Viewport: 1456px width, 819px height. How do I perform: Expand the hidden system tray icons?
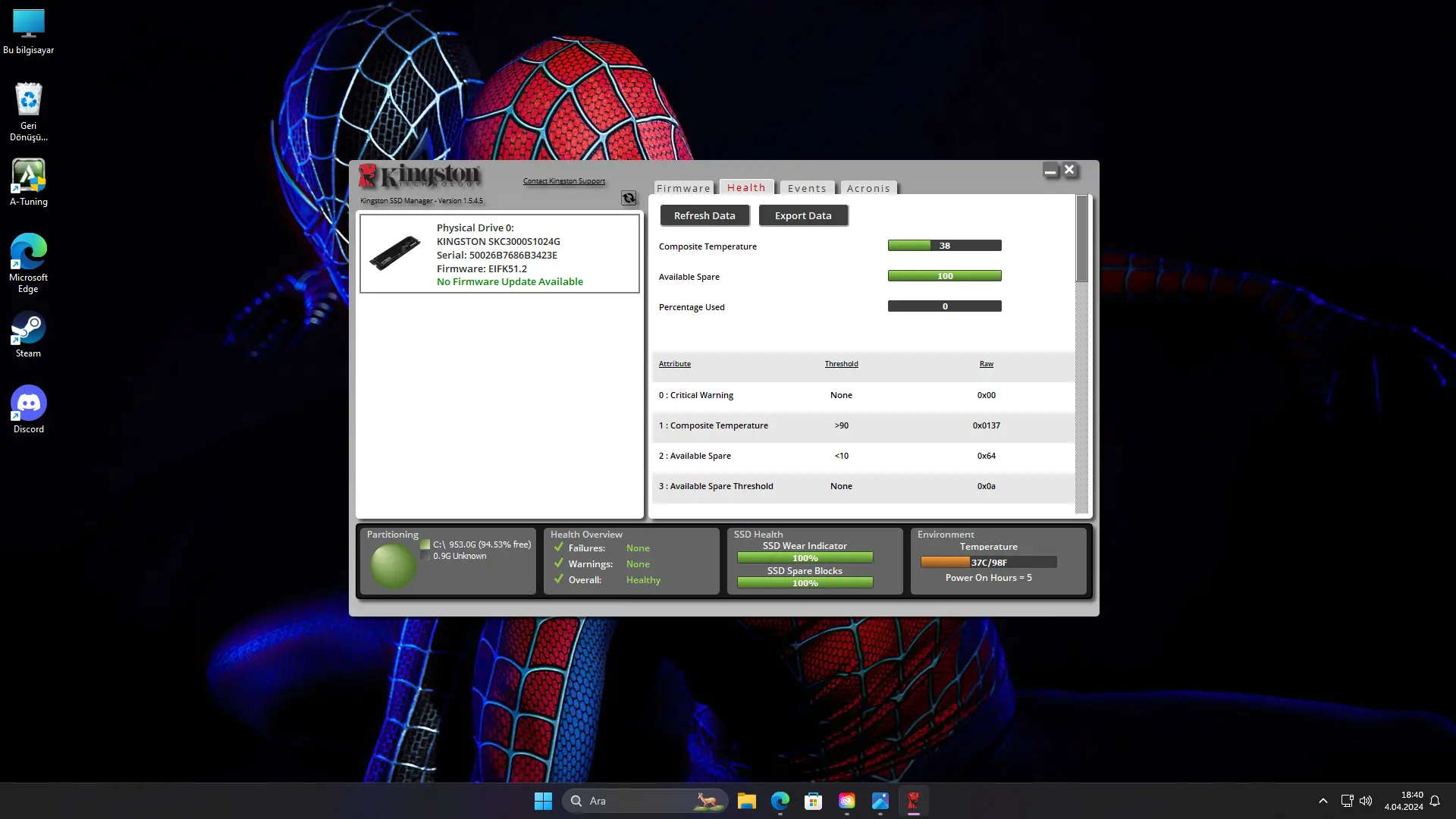coord(1323,801)
